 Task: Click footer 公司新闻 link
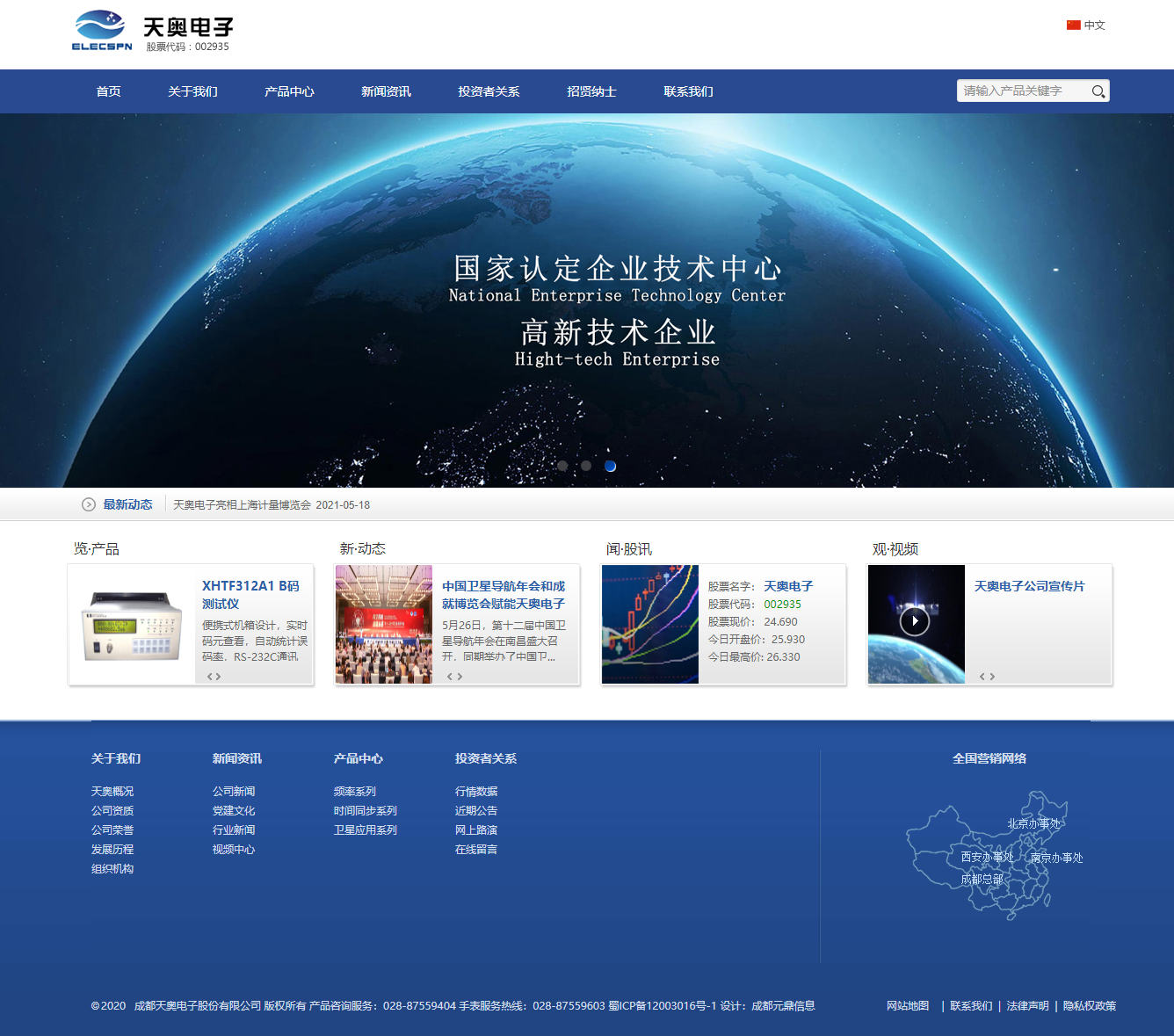point(234,792)
